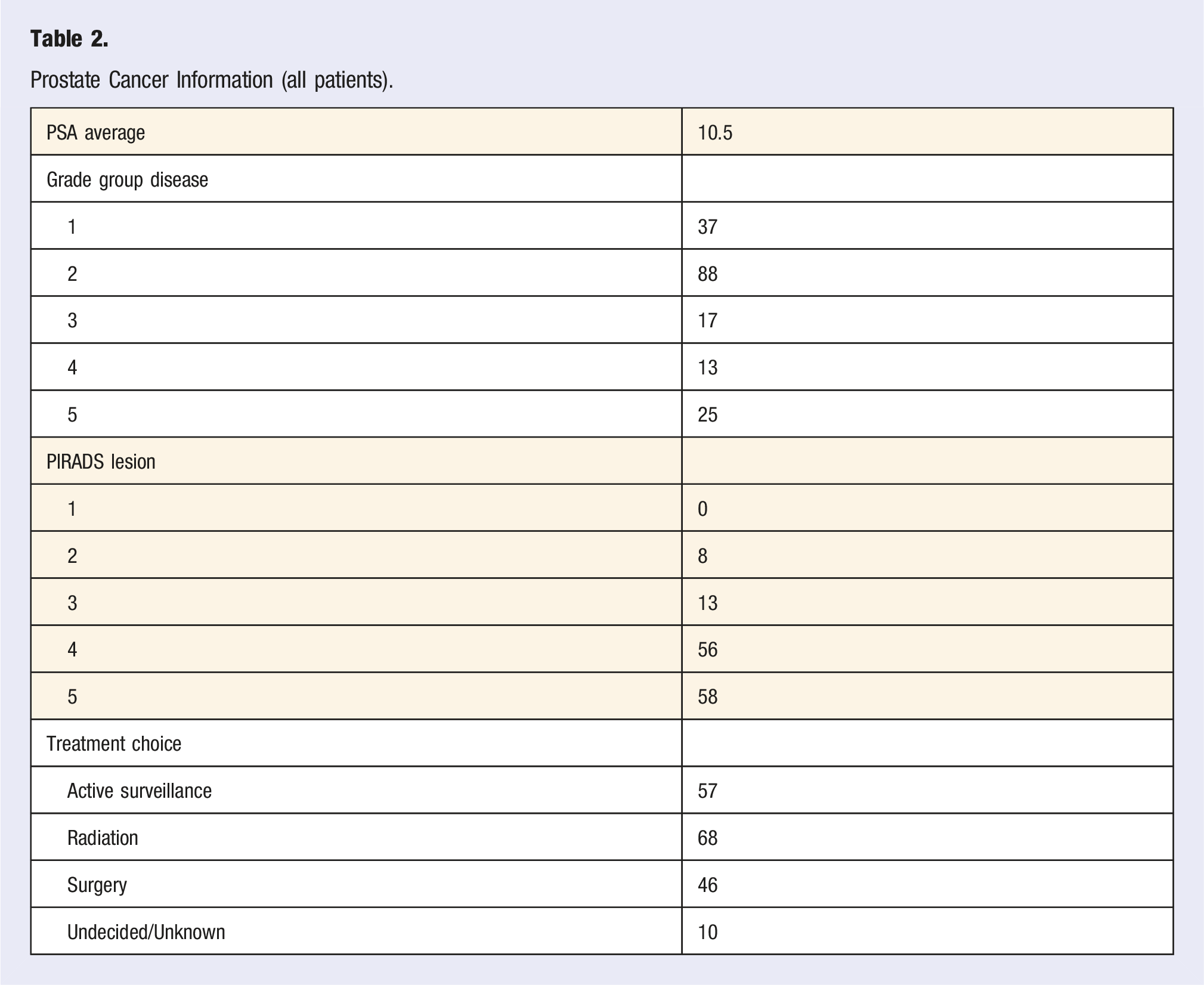Click the value 25 for grade group 5

[707, 414]
